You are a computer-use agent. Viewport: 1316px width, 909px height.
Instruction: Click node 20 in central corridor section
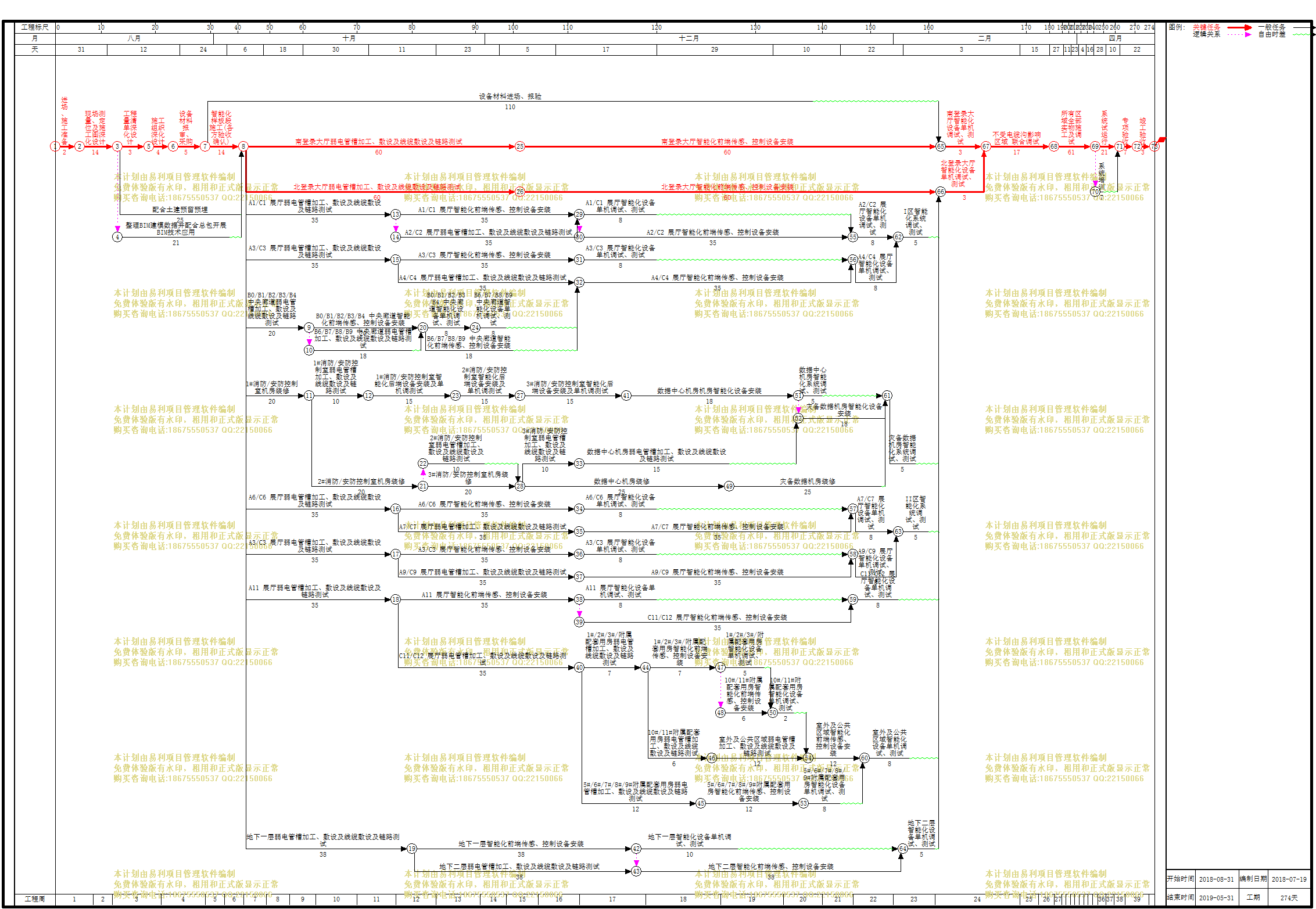pos(423,328)
